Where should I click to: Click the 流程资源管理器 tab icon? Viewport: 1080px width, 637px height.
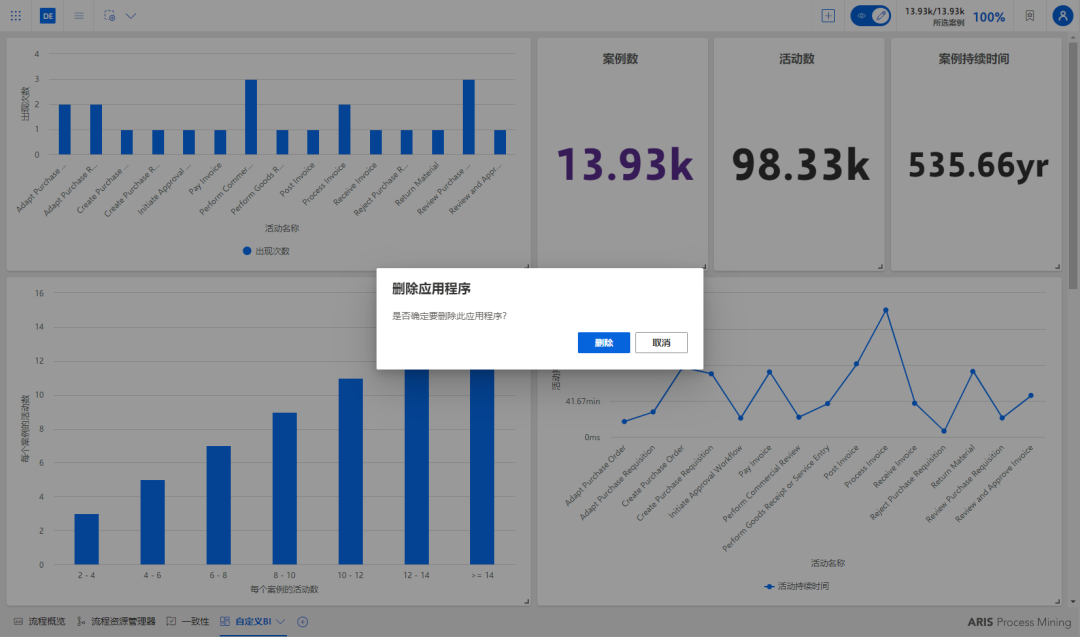[x=81, y=621]
